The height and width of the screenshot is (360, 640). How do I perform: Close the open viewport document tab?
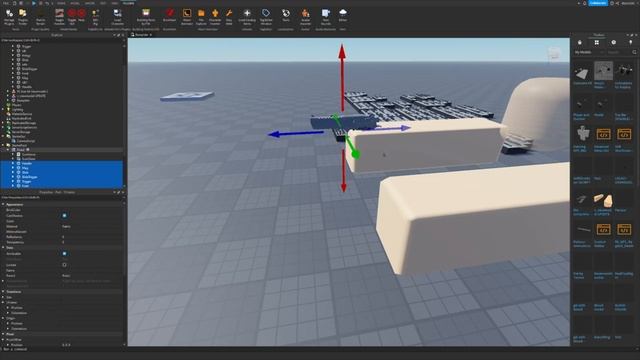[x=151, y=35]
